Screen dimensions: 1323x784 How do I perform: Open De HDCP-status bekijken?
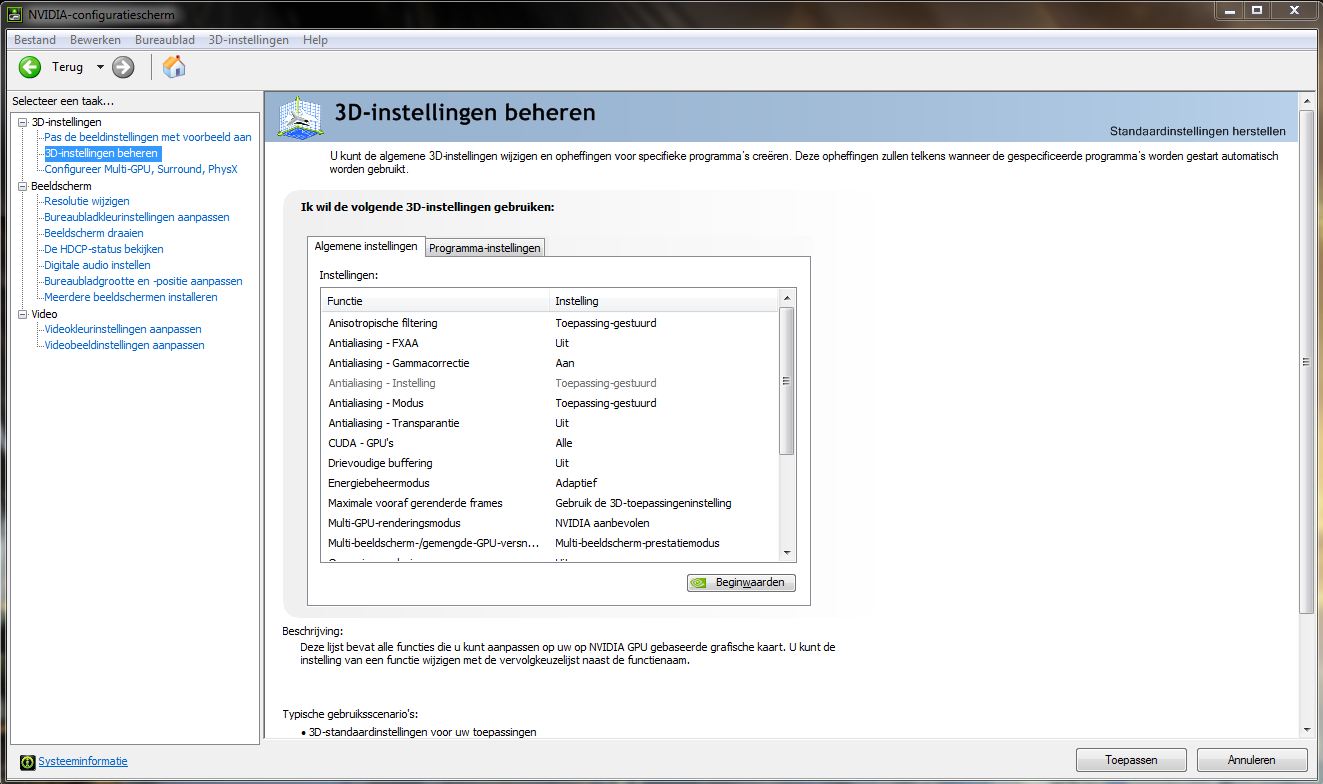(x=104, y=249)
